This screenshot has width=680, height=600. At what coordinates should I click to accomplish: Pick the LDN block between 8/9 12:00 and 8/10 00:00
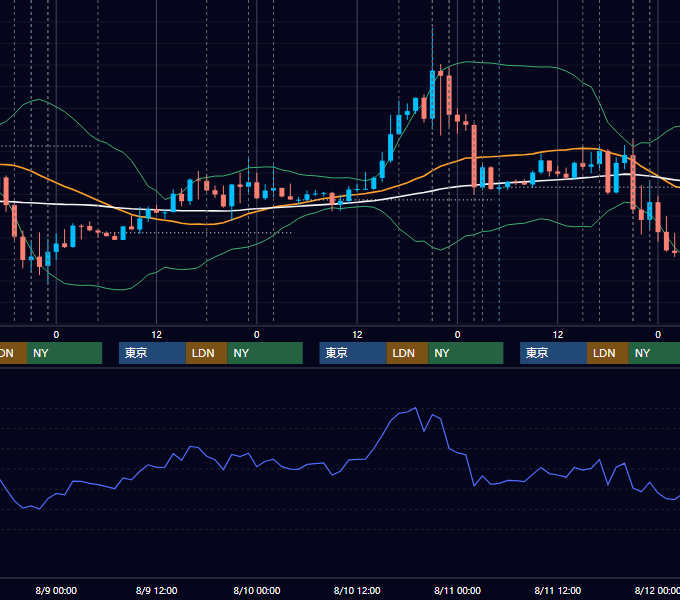pyautogui.click(x=206, y=353)
